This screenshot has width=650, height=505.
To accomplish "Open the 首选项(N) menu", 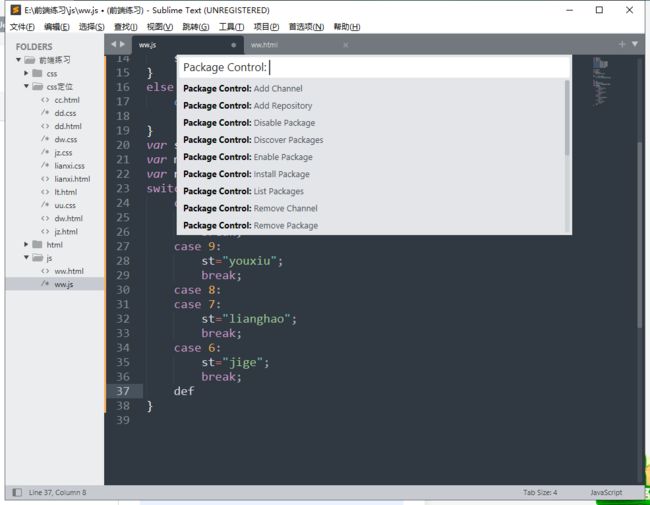I will coord(306,27).
